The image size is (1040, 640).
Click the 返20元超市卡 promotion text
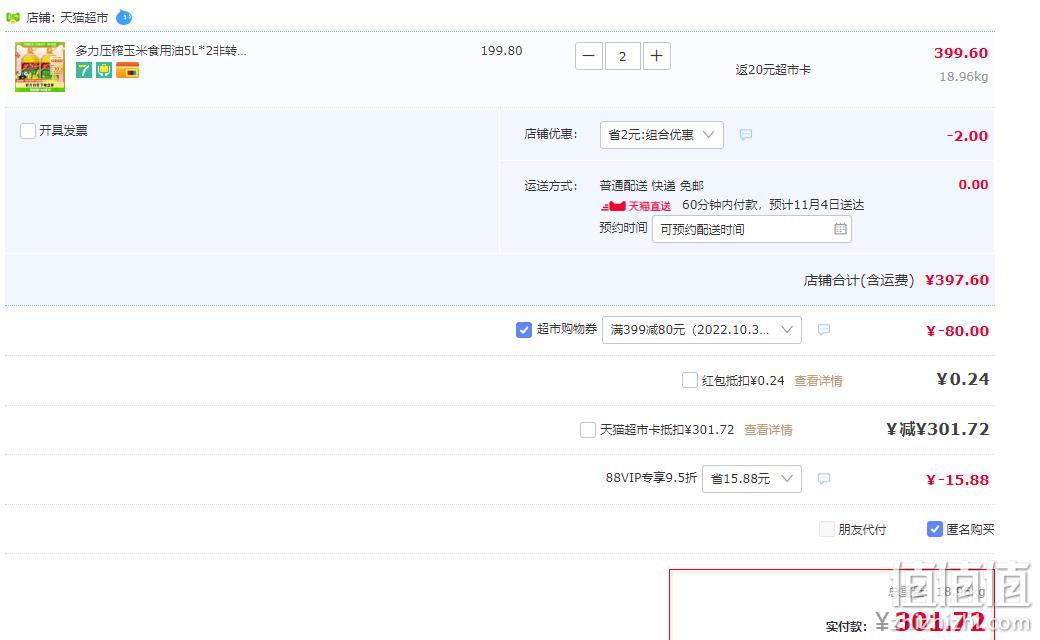[773, 70]
